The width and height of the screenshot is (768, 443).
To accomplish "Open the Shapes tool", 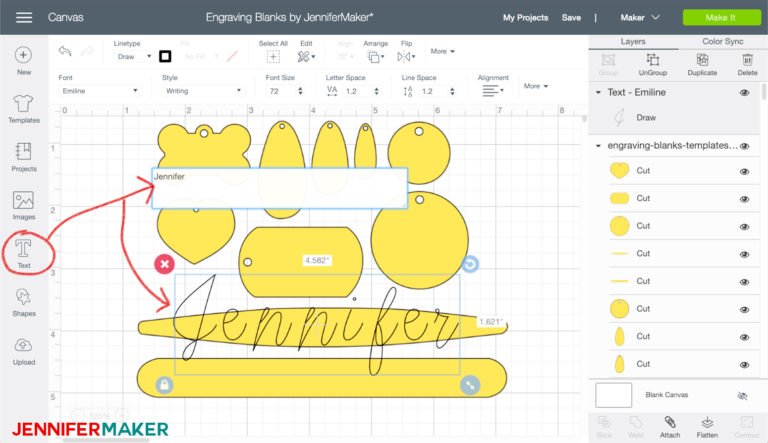I will (24, 302).
